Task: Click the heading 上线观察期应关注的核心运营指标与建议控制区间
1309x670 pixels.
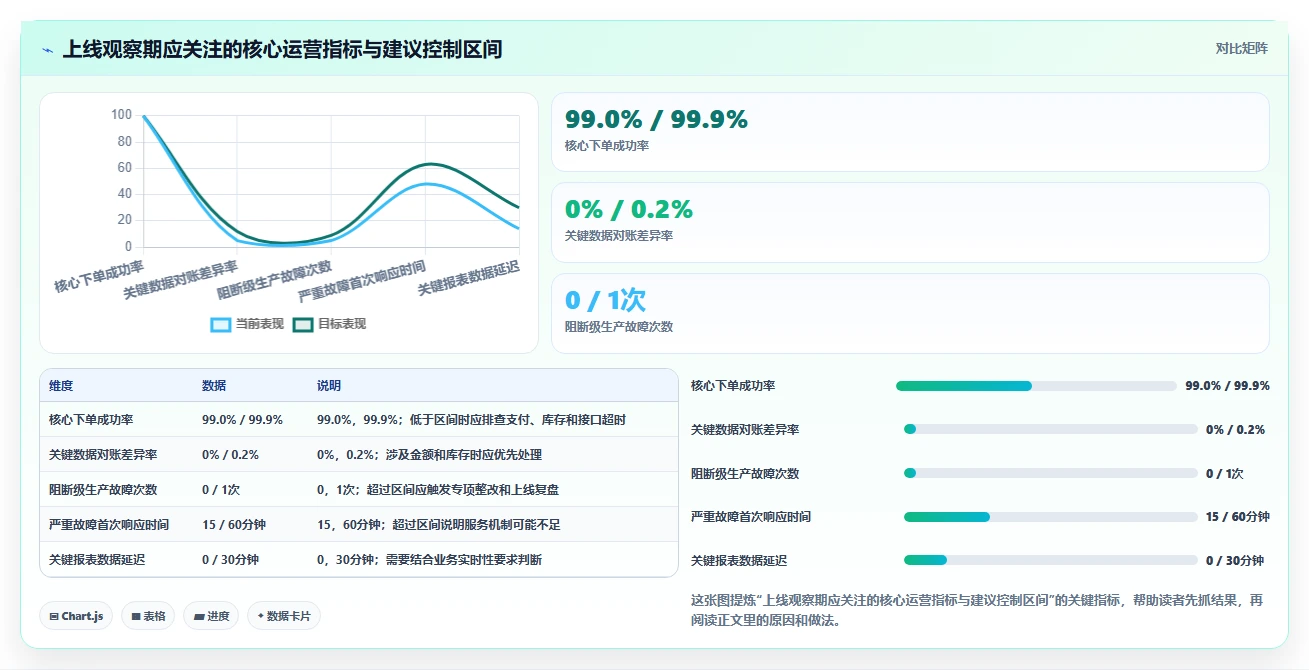Action: click(x=282, y=49)
